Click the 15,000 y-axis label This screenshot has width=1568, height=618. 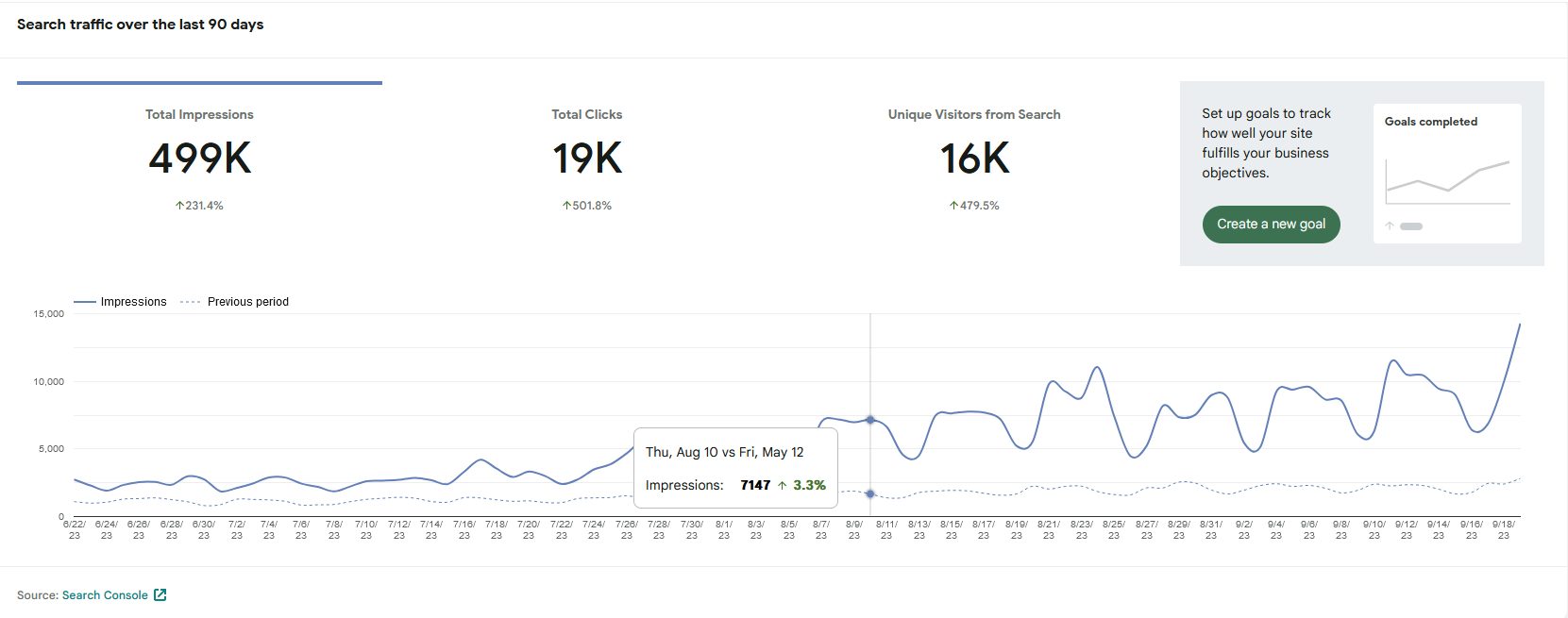(49, 314)
